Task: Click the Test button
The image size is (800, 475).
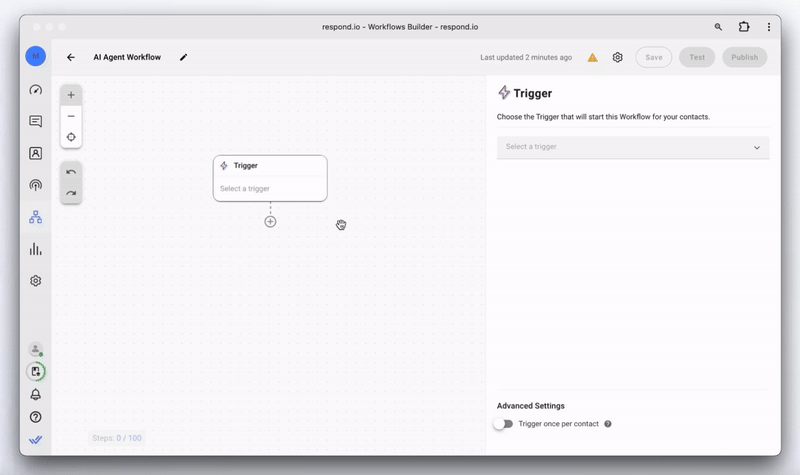Action: click(x=697, y=58)
